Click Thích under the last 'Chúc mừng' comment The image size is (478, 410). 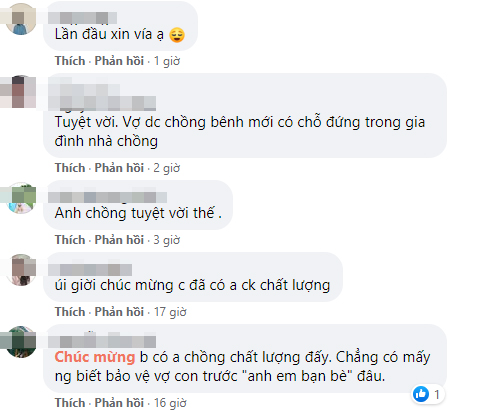pos(70,403)
